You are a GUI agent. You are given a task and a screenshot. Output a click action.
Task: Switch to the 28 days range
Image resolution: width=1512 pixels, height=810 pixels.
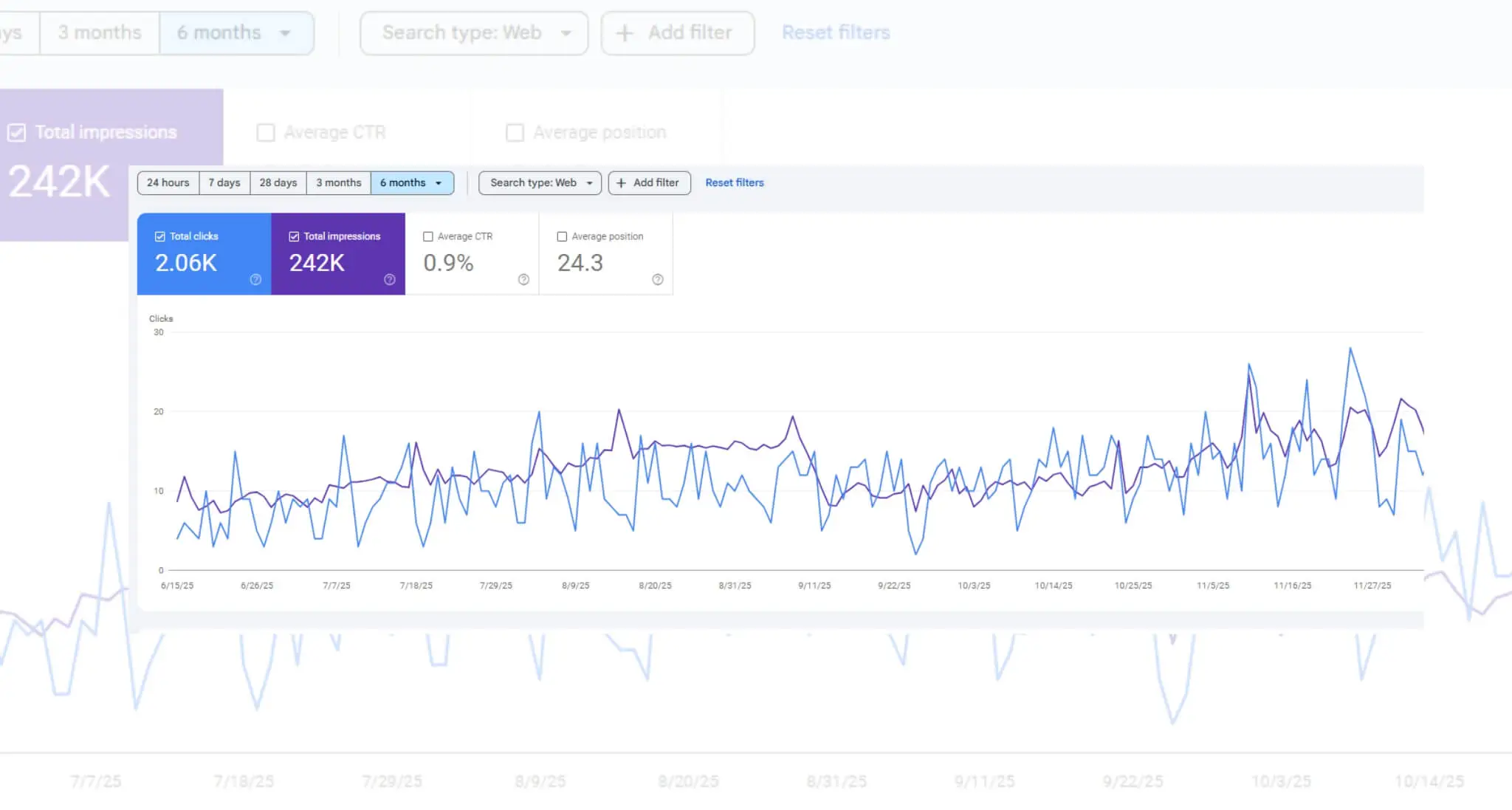point(277,182)
